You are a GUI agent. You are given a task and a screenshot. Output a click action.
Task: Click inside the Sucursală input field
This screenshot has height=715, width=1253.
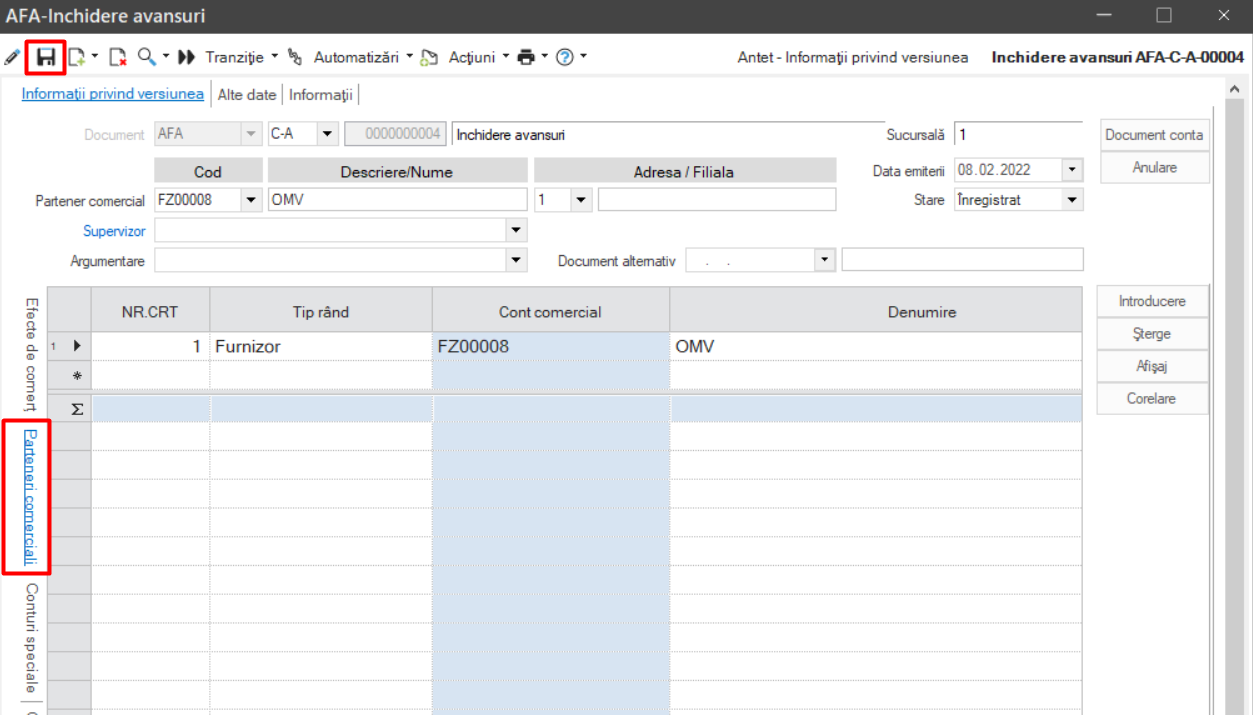pos(1018,134)
